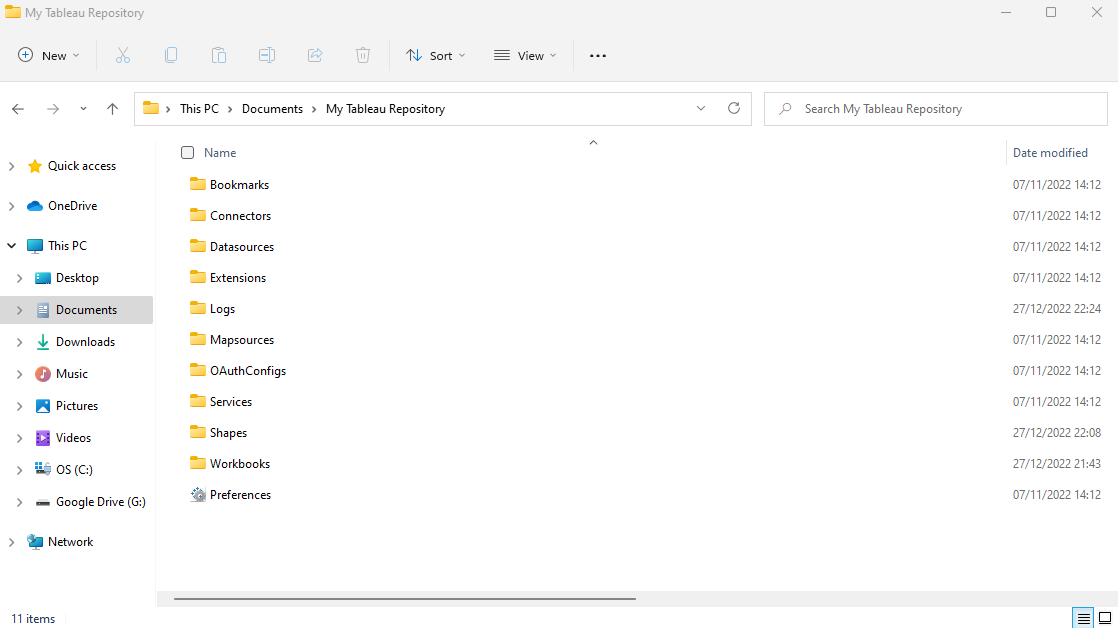Image resolution: width=1118 pixels, height=628 pixels.
Task: Click the OneDrive cloud icon
Action: 35,206
